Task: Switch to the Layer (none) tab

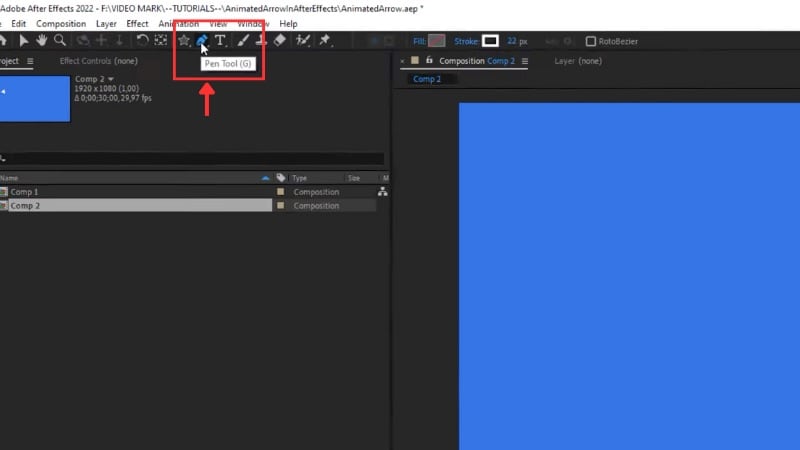Action: click(x=578, y=61)
